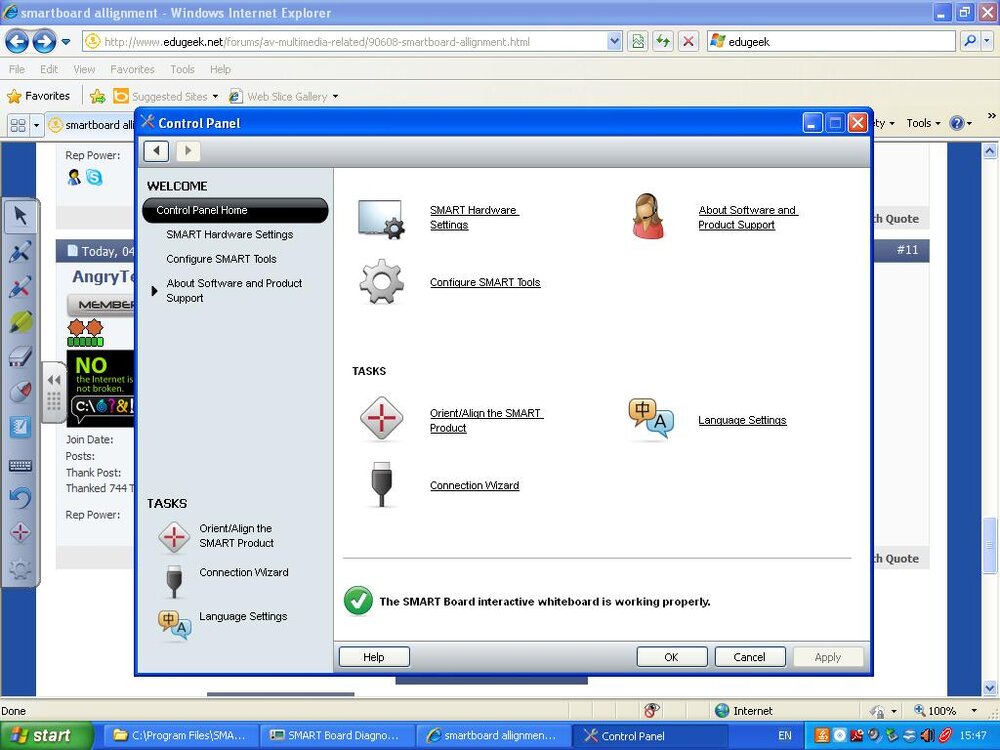Click the red crosshair Orient icon in main pane

(x=381, y=419)
